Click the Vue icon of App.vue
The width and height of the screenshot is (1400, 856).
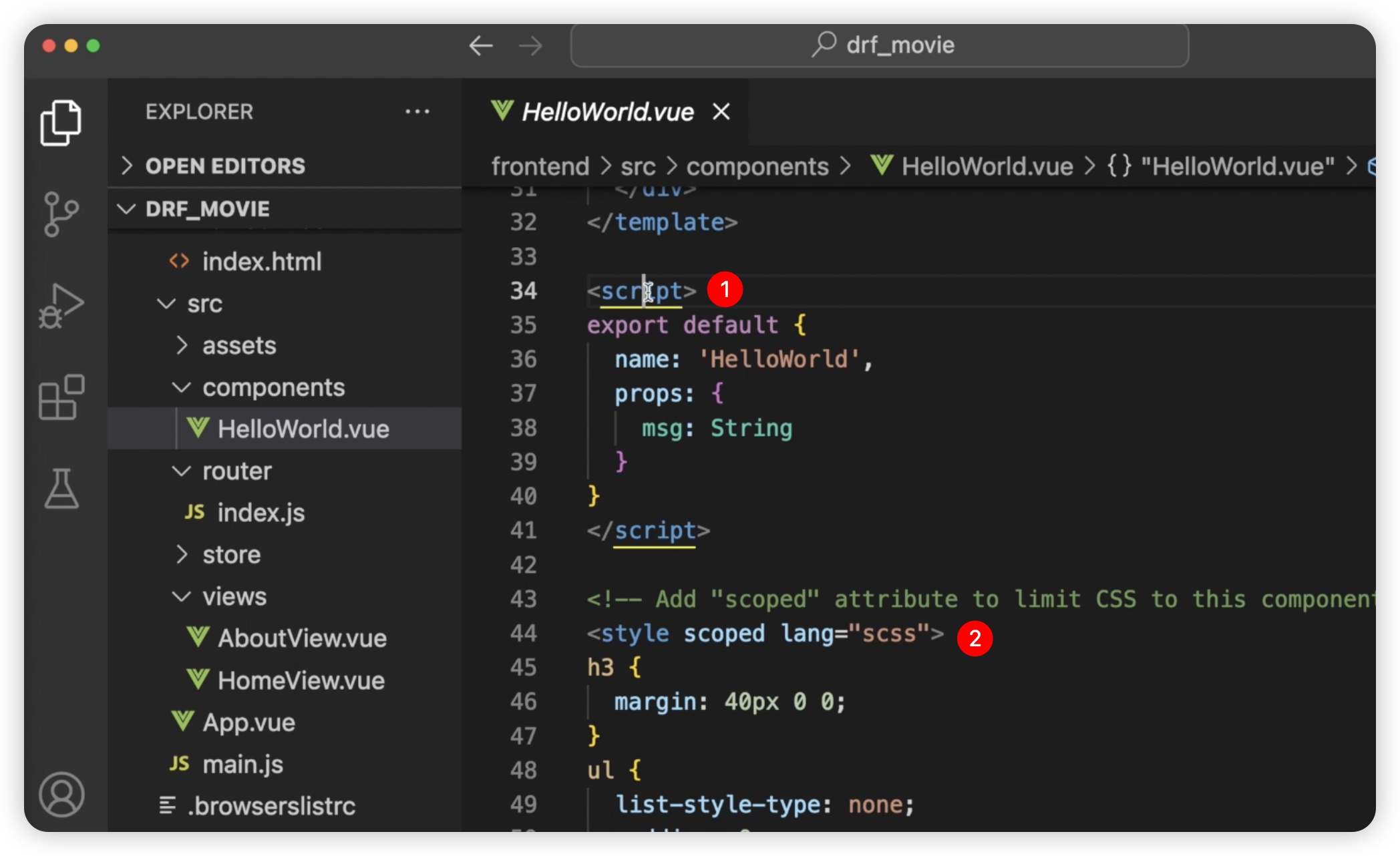pyautogui.click(x=183, y=722)
